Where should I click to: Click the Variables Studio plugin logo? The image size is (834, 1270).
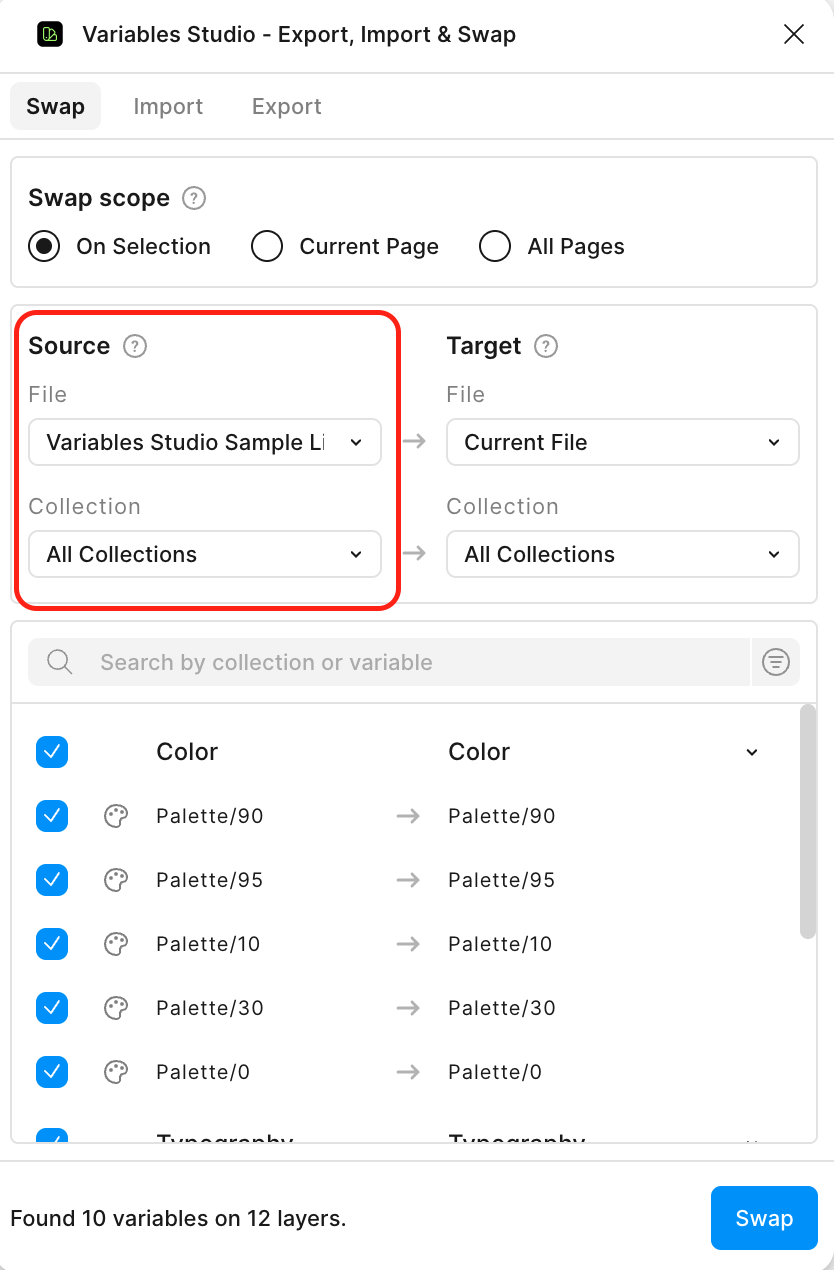click(49, 34)
